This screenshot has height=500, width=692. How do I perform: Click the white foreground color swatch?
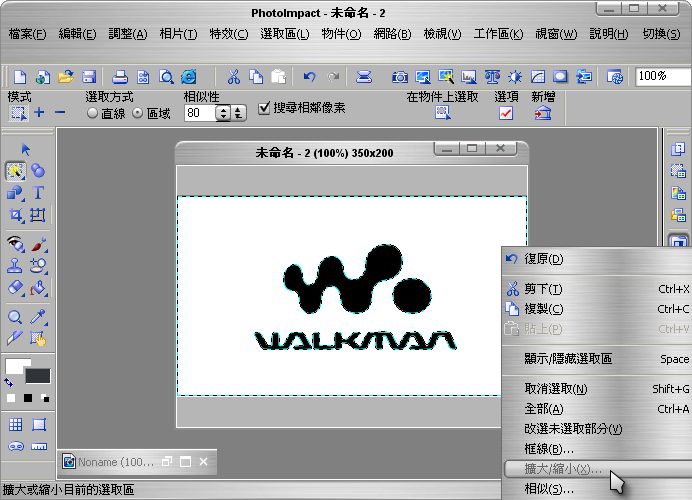(x=15, y=365)
